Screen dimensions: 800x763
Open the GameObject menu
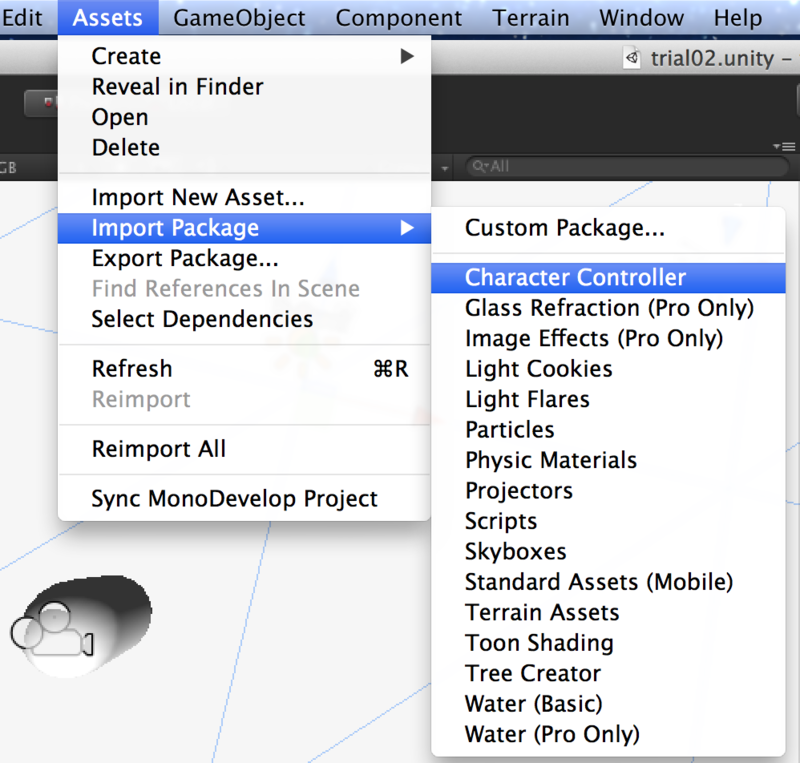238,18
